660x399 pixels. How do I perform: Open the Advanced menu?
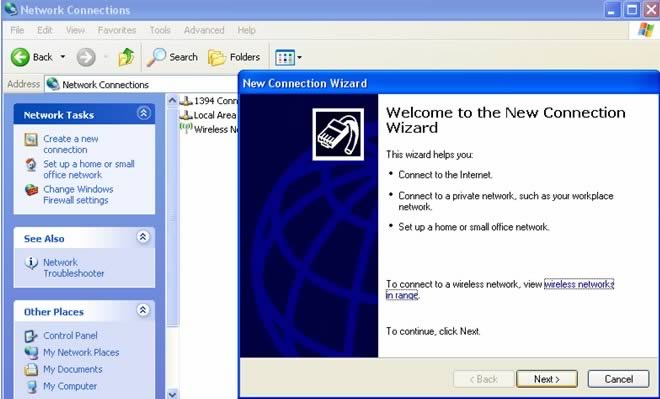click(x=204, y=30)
